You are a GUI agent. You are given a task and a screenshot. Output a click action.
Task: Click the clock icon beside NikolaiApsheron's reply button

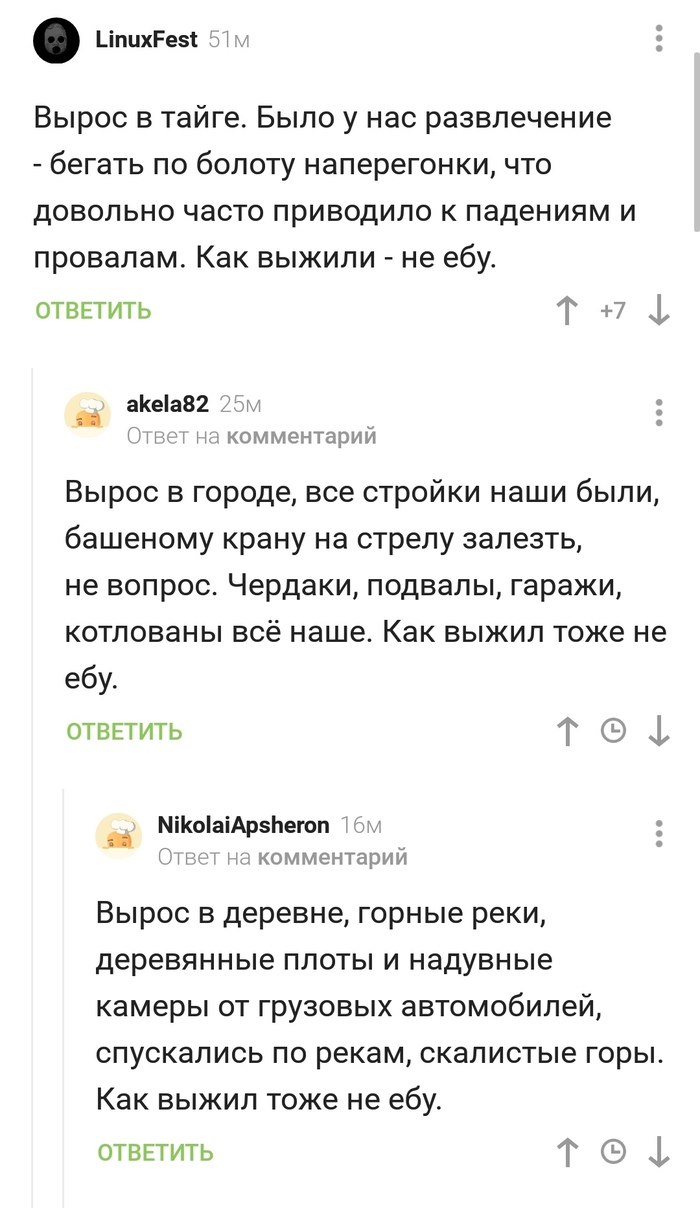[616, 1152]
